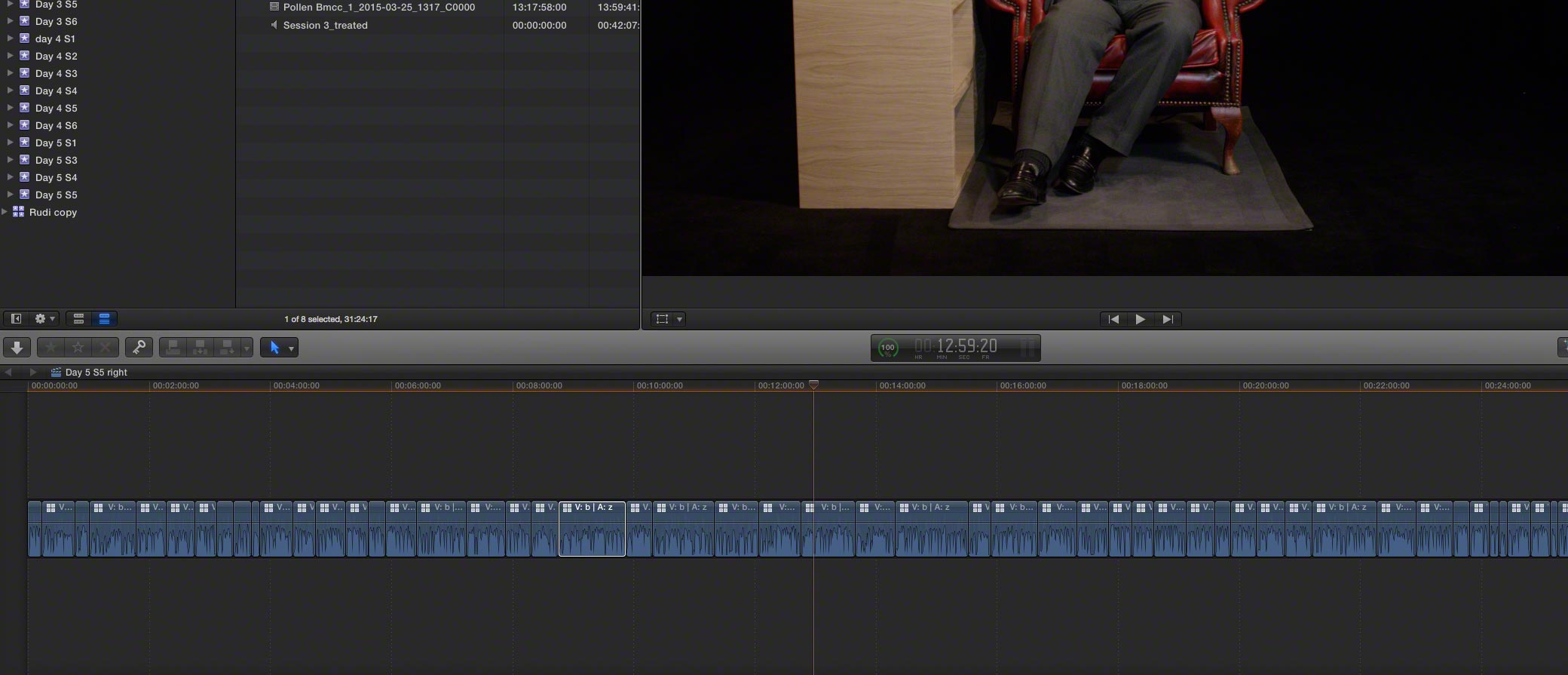Open the browser gear action menu
Image resolution: width=1568 pixels, height=675 pixels.
(45, 319)
